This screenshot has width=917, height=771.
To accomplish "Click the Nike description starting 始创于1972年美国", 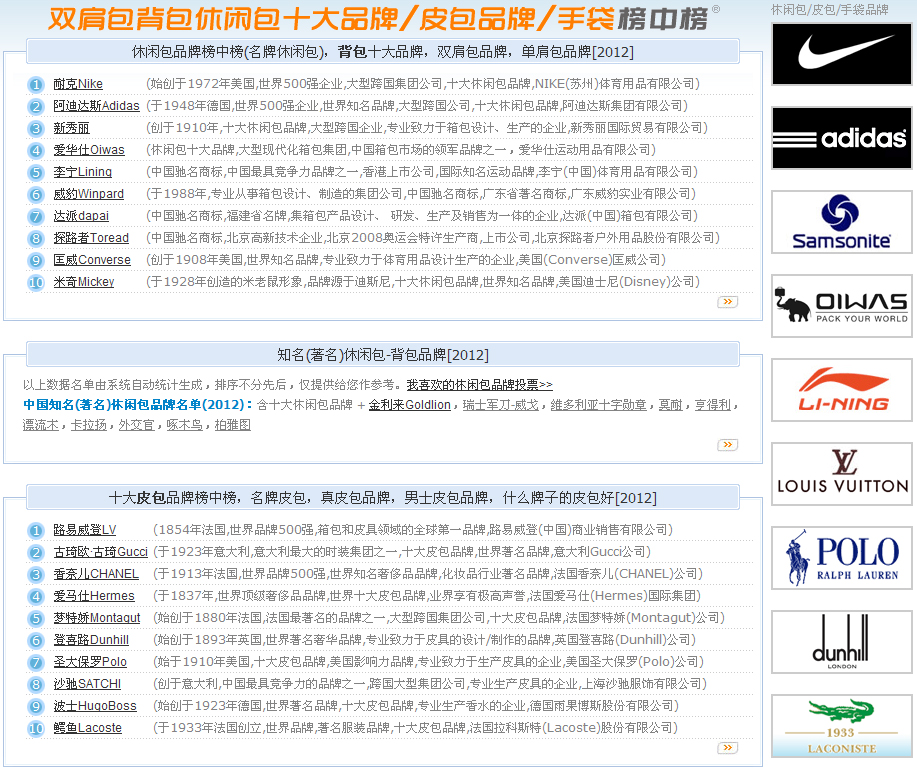I will [422, 84].
